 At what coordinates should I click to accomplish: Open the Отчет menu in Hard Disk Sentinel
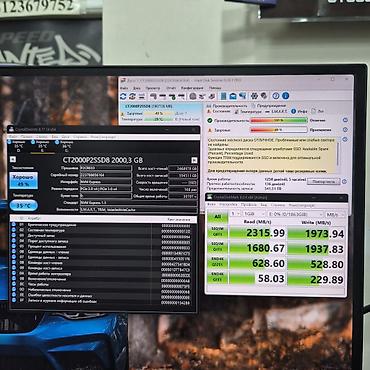(171, 88)
